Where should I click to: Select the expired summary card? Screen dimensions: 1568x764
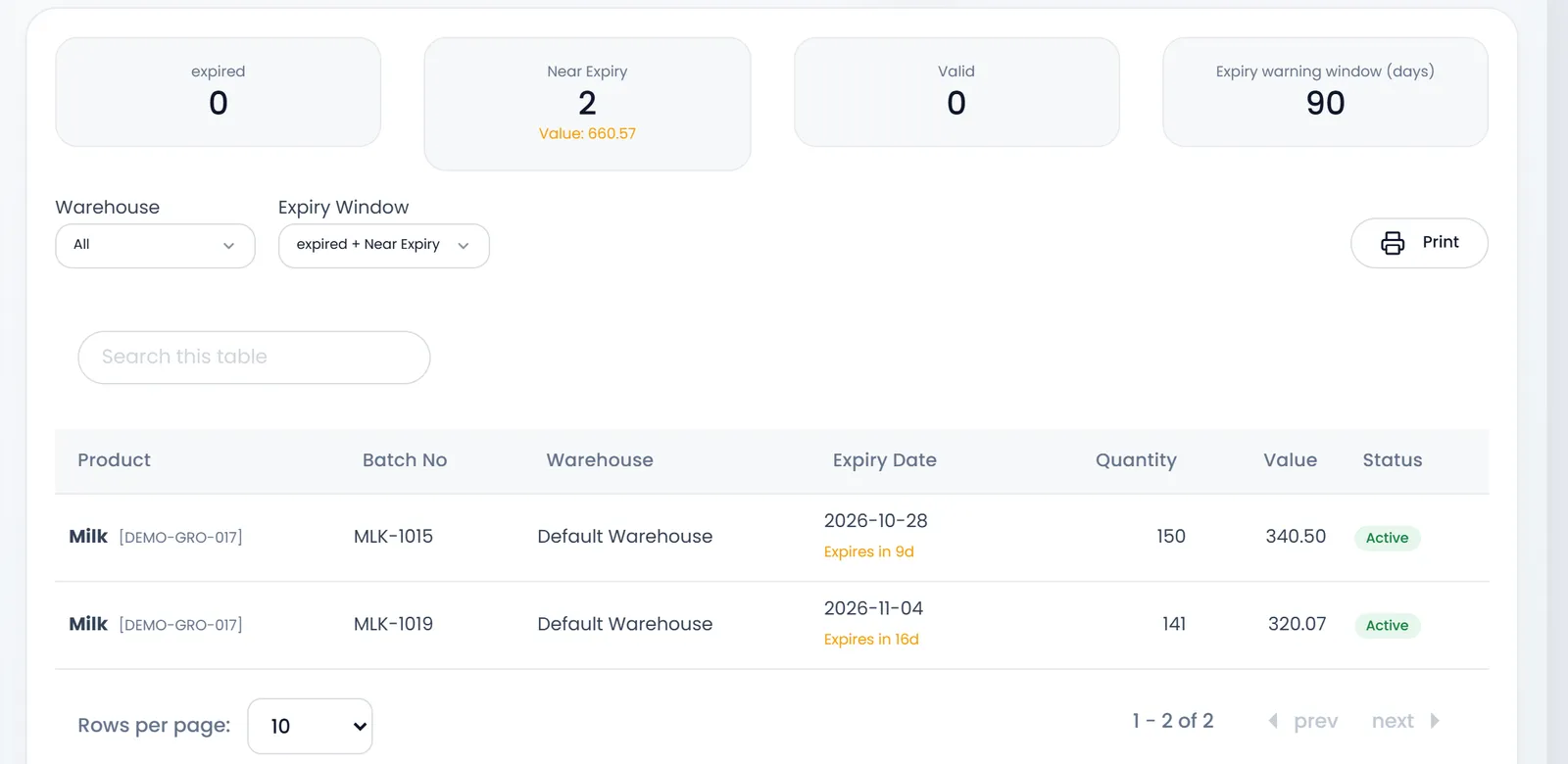coord(218,92)
